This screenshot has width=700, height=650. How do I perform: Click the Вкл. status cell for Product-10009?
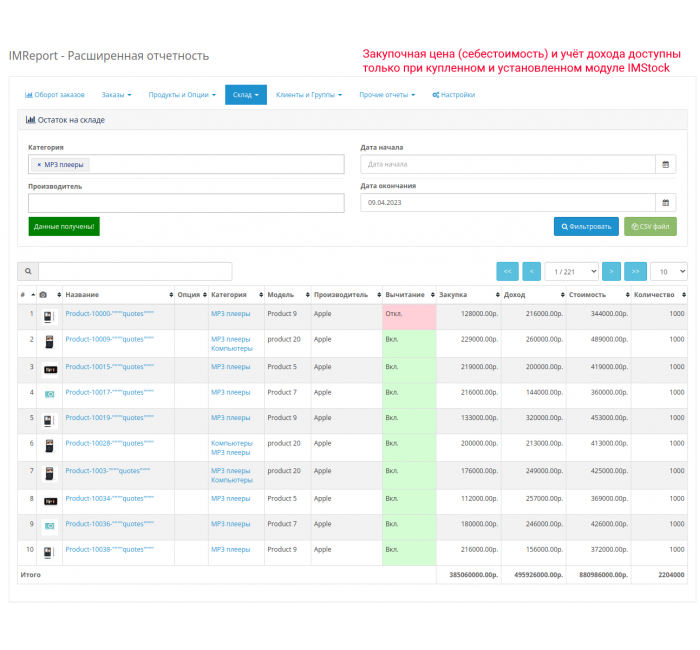click(x=409, y=343)
